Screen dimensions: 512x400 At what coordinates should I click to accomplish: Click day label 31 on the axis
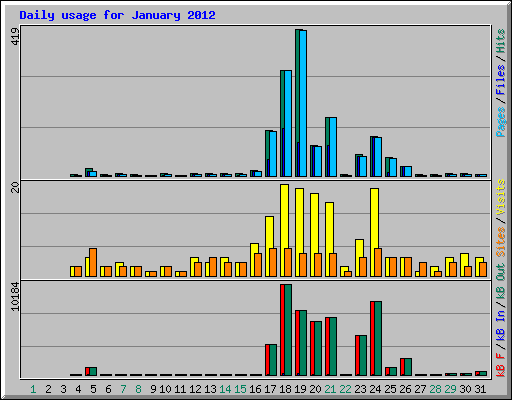click(480, 389)
